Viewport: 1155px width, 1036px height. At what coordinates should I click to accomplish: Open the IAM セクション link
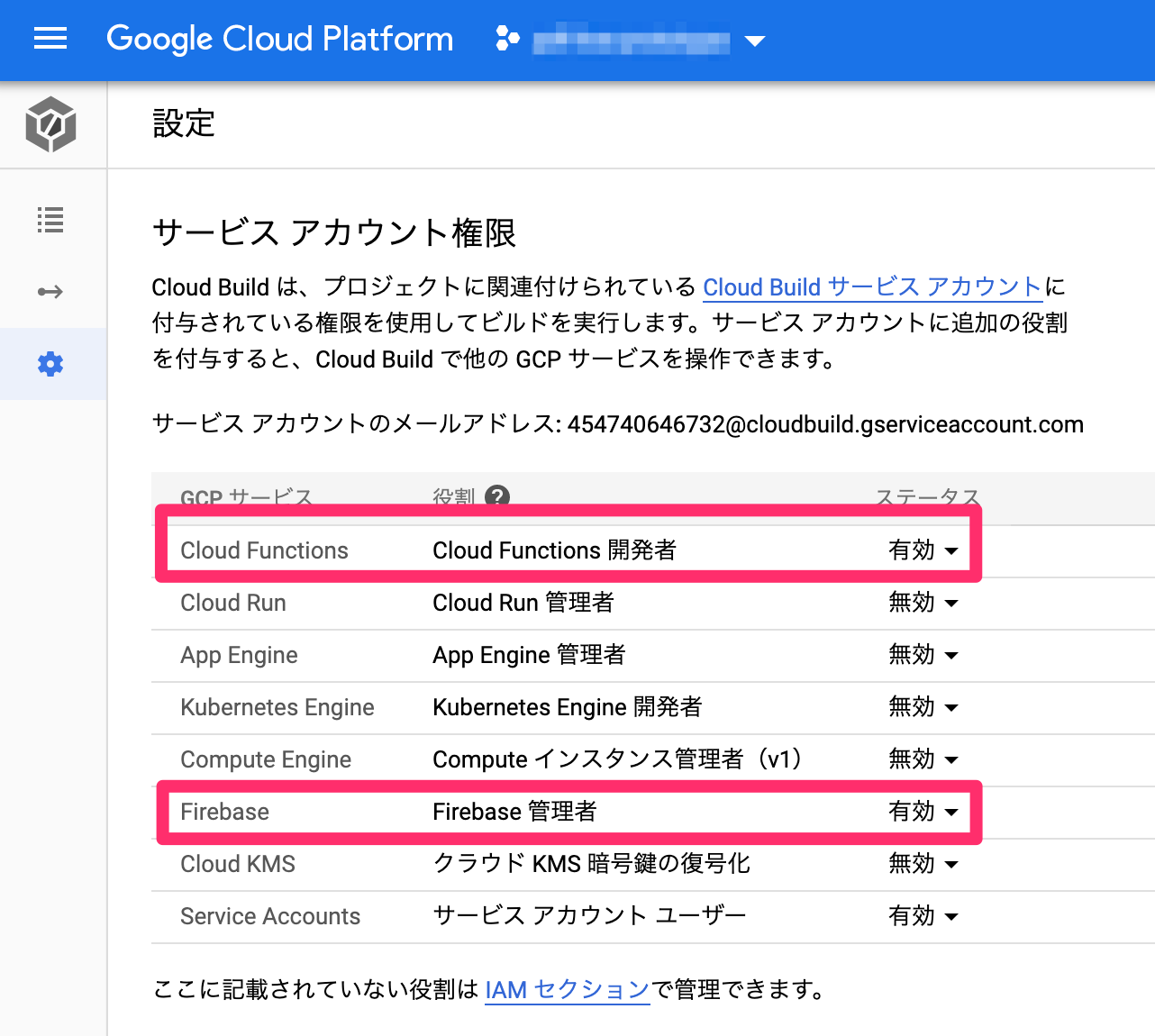(x=568, y=990)
